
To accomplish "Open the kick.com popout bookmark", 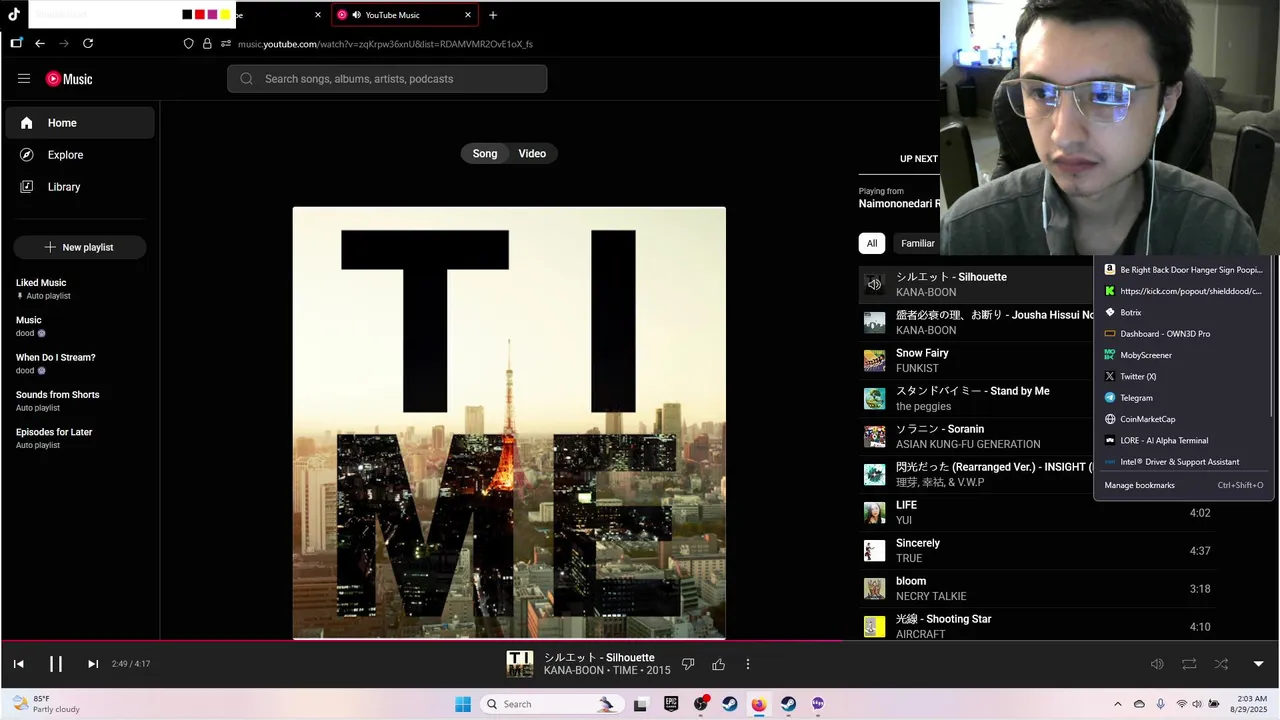I will [1183, 291].
